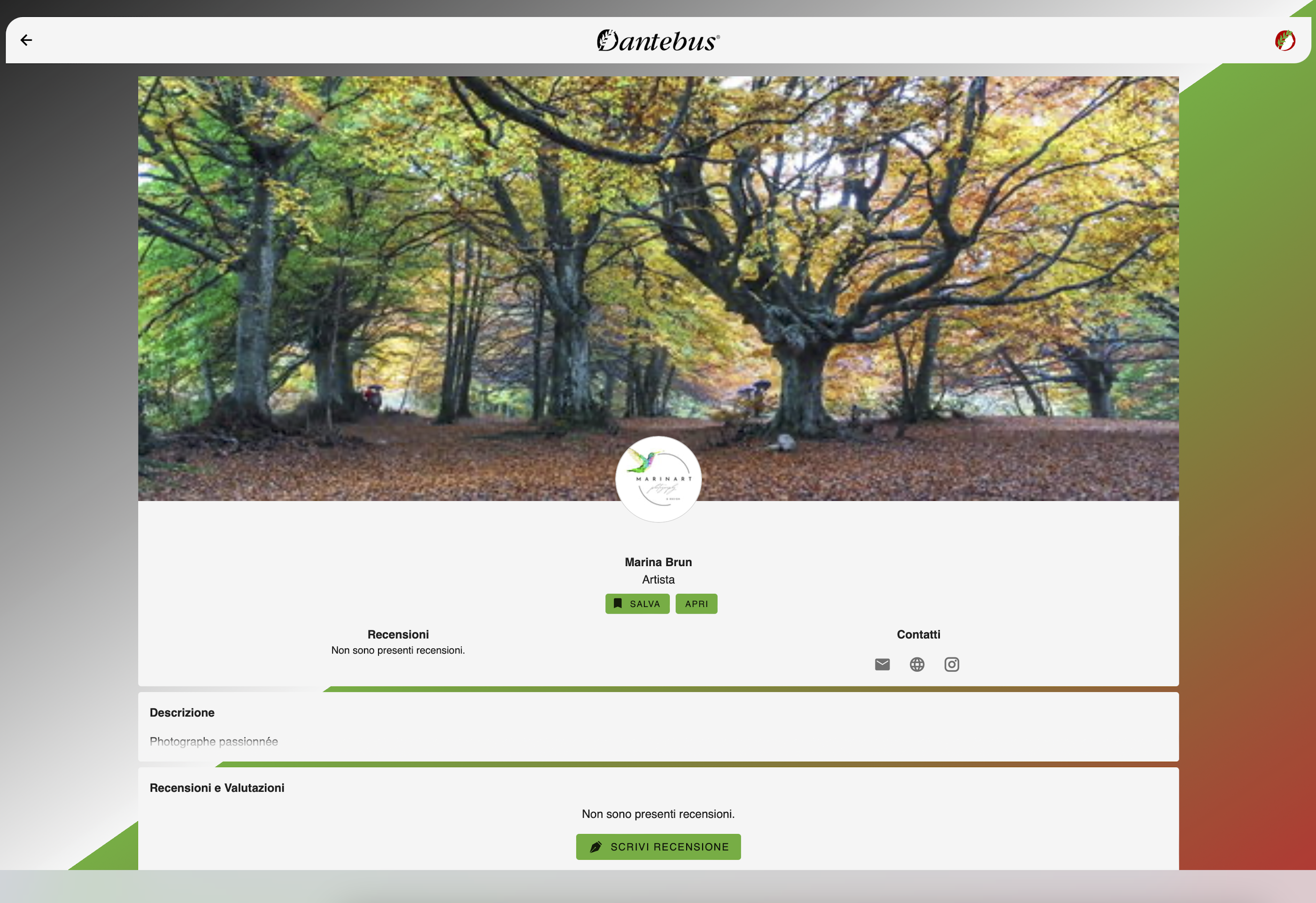This screenshot has width=1316, height=903.
Task: Click the no-reviews message above SCRIVI RECENSIONE
Action: [658, 814]
